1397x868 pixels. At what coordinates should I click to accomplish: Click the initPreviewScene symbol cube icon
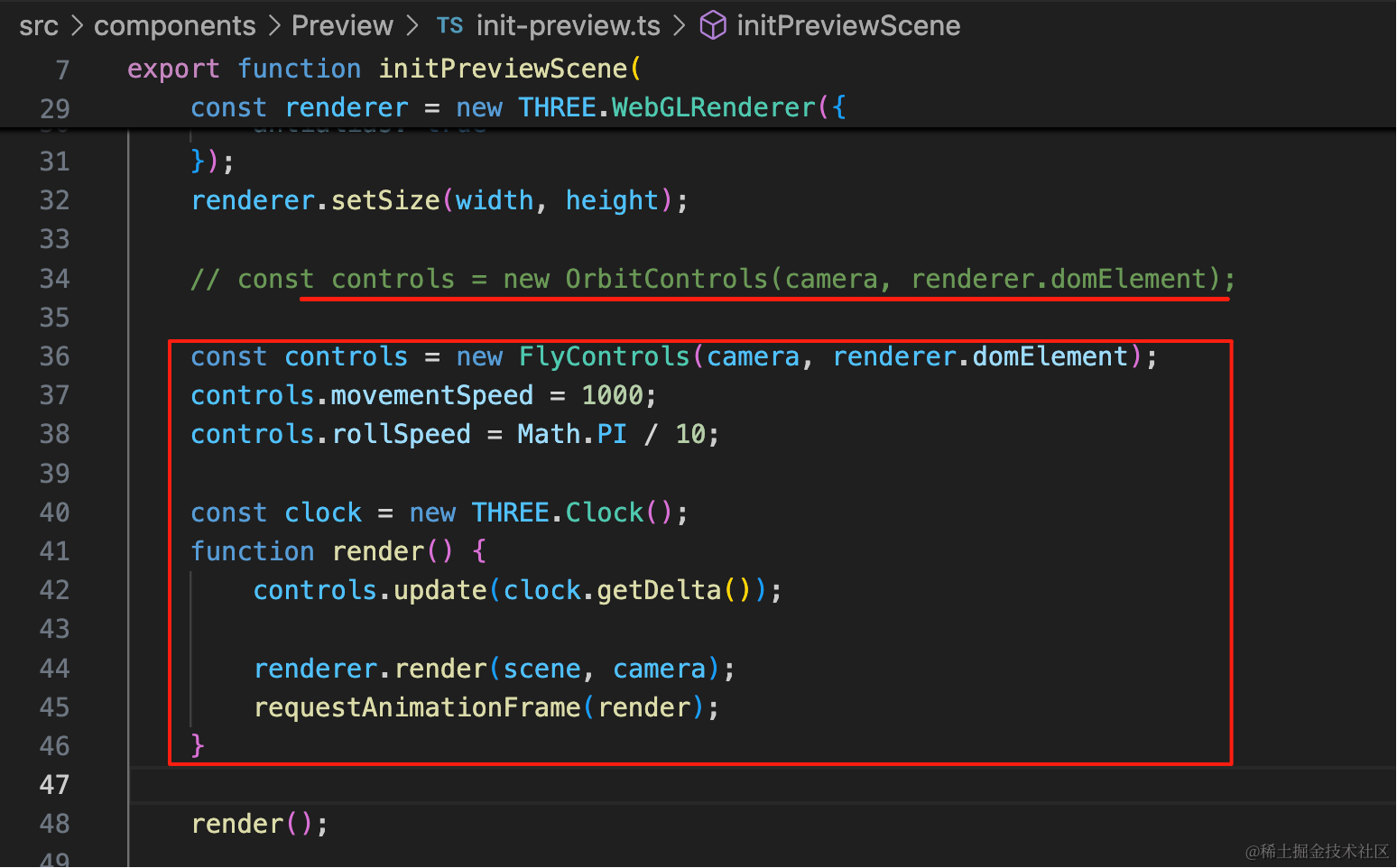click(713, 25)
